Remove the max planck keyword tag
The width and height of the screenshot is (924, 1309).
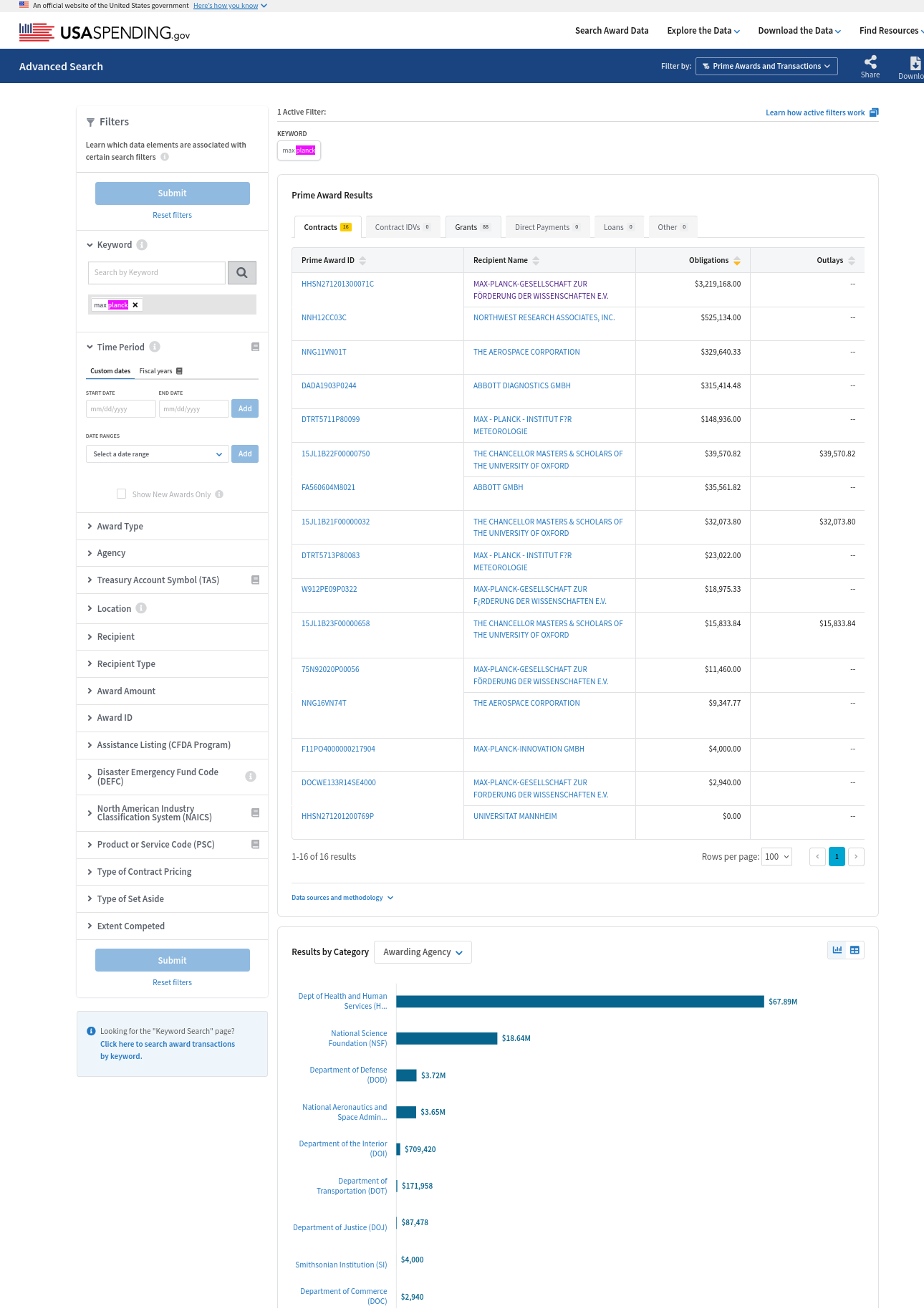pos(135,305)
